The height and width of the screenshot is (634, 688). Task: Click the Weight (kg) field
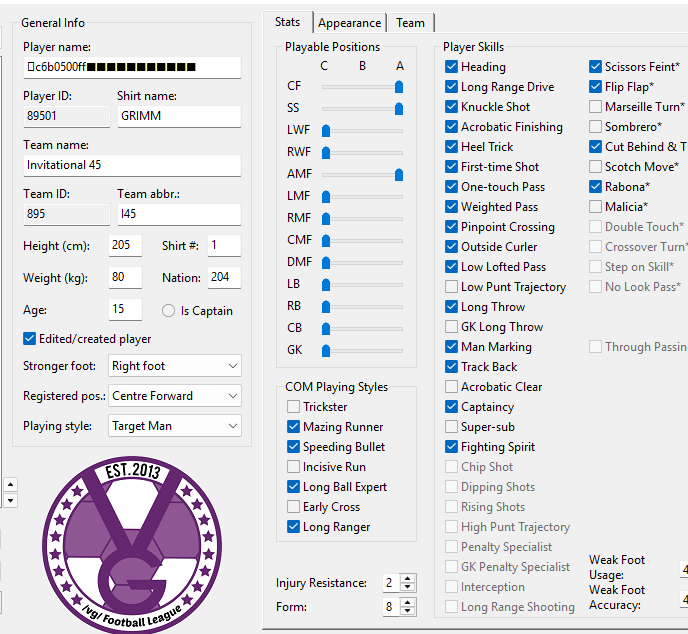tap(125, 277)
